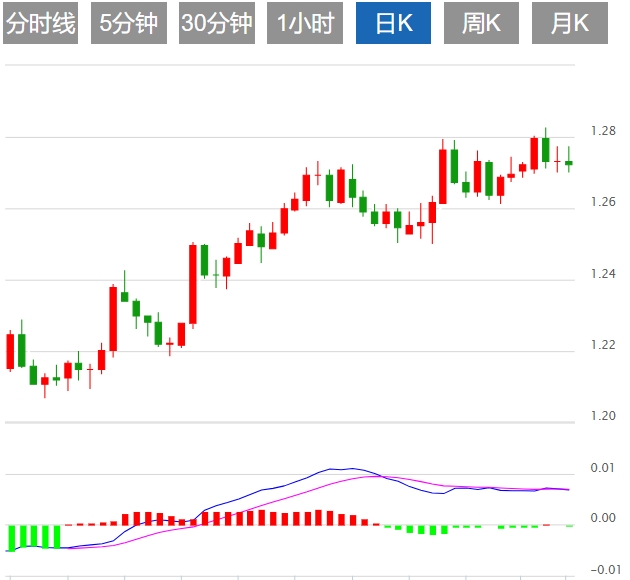This screenshot has height=580, width=630.
Task: Click the leftmost green MACD histogram bar
Action: point(11,537)
